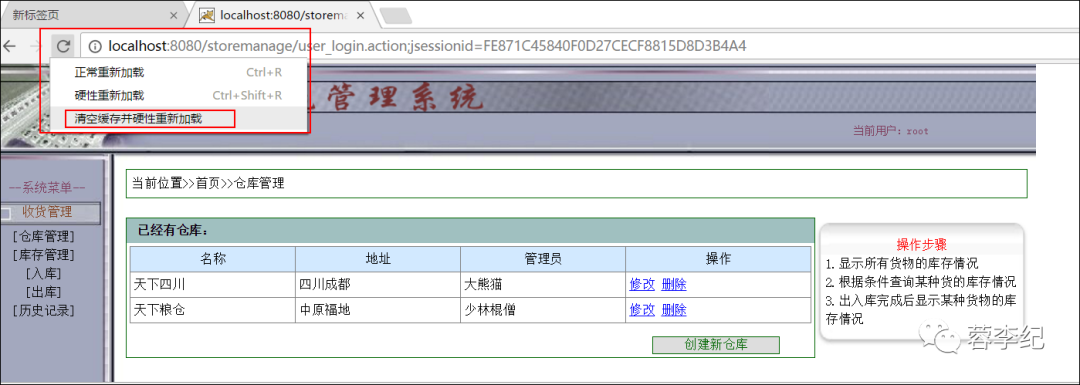
Task: Click the 操作 column header
Action: click(x=718, y=259)
